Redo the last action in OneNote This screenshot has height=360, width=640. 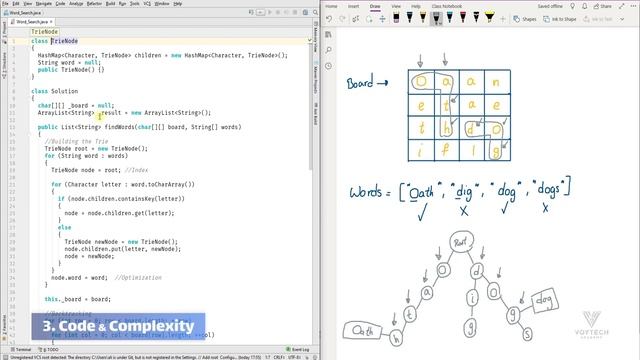[x=342, y=19]
